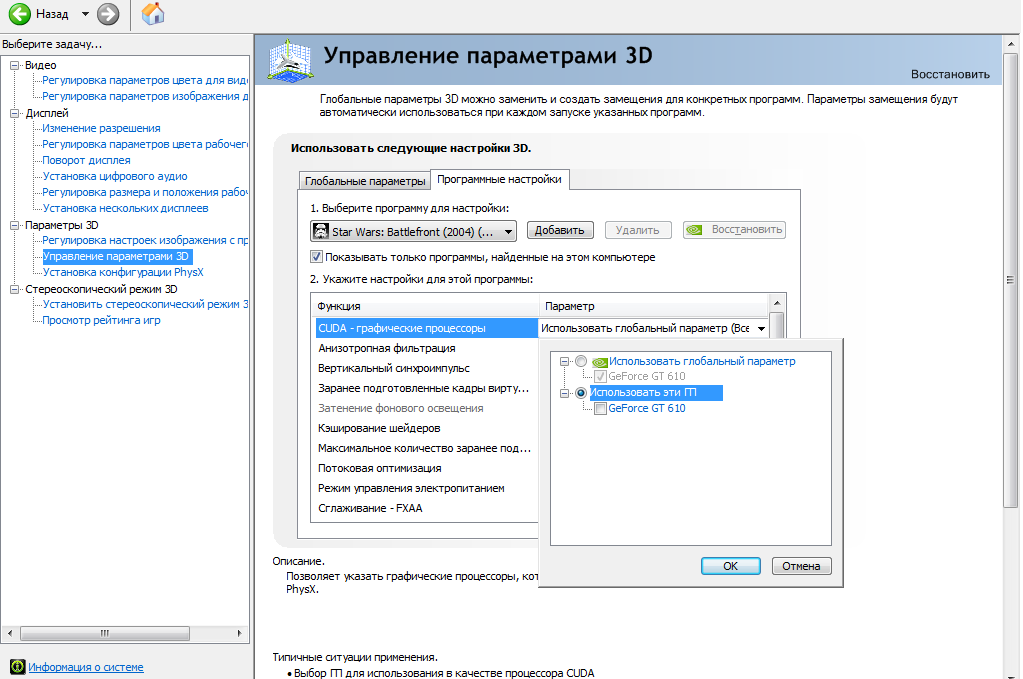Viewport: 1023px width, 679px height.
Task: Open the Star Wars: Battlefront program dropdown
Action: pos(508,231)
